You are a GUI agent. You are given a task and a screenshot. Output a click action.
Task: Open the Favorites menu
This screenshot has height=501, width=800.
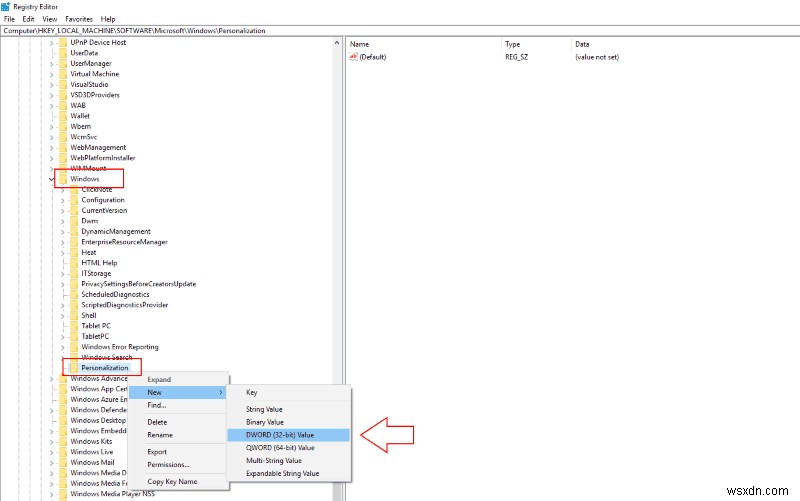point(79,19)
